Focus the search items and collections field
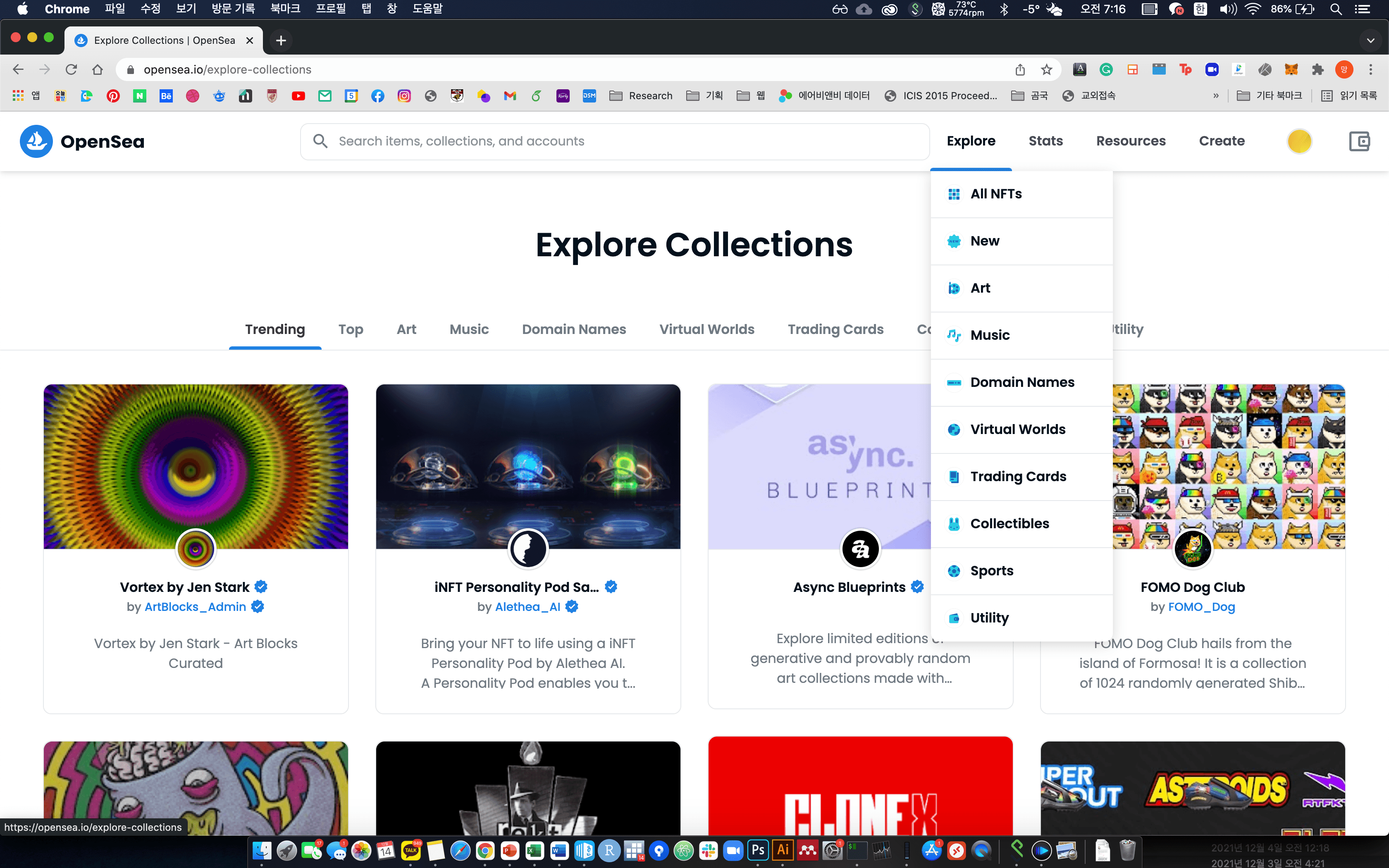The image size is (1389, 868). pyautogui.click(x=615, y=141)
